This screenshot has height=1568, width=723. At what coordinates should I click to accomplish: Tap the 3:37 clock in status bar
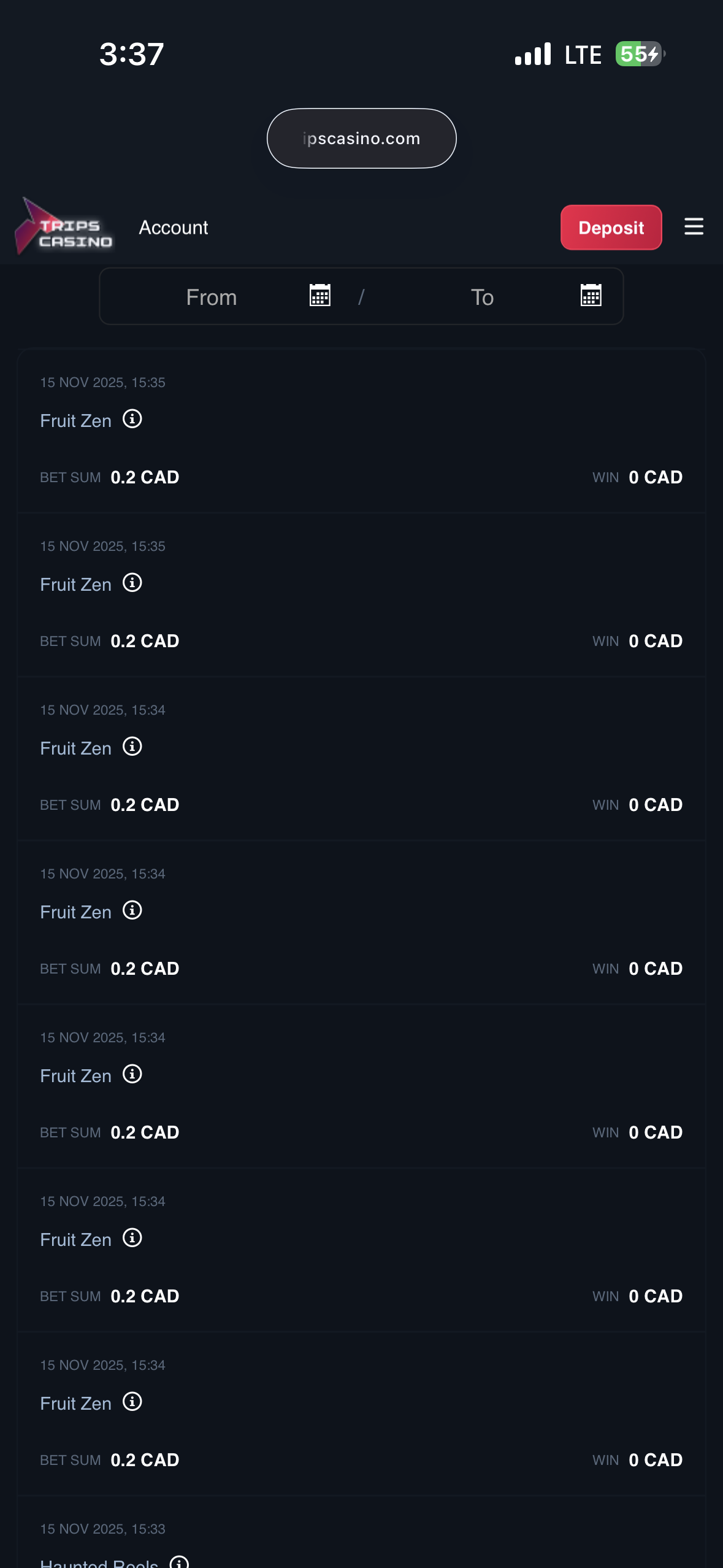pos(132,54)
